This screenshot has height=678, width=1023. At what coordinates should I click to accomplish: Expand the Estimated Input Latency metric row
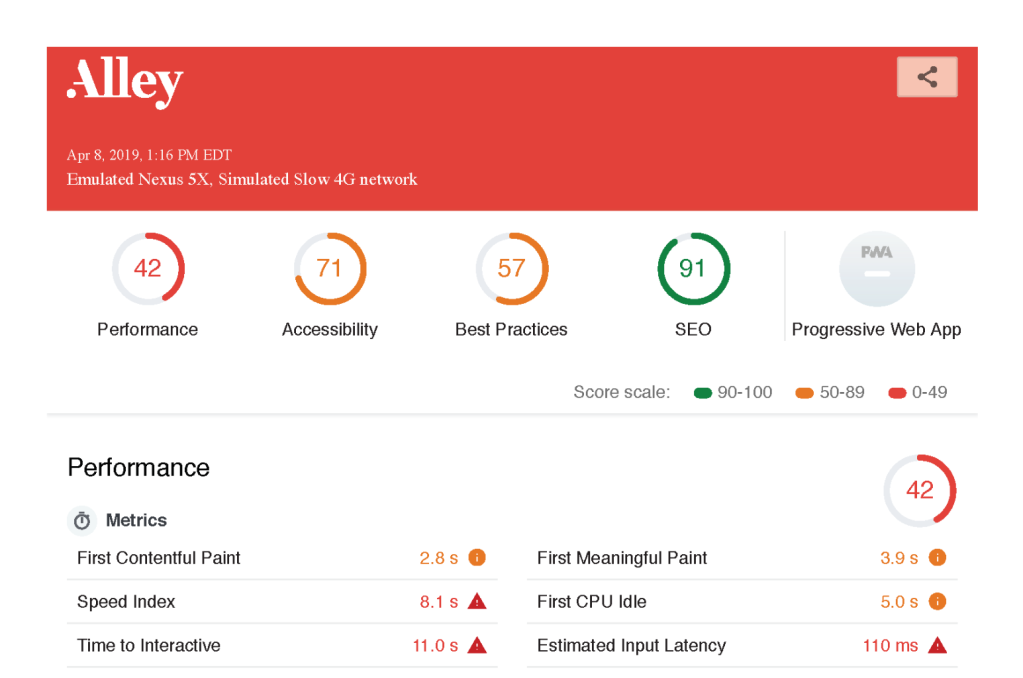coord(742,645)
